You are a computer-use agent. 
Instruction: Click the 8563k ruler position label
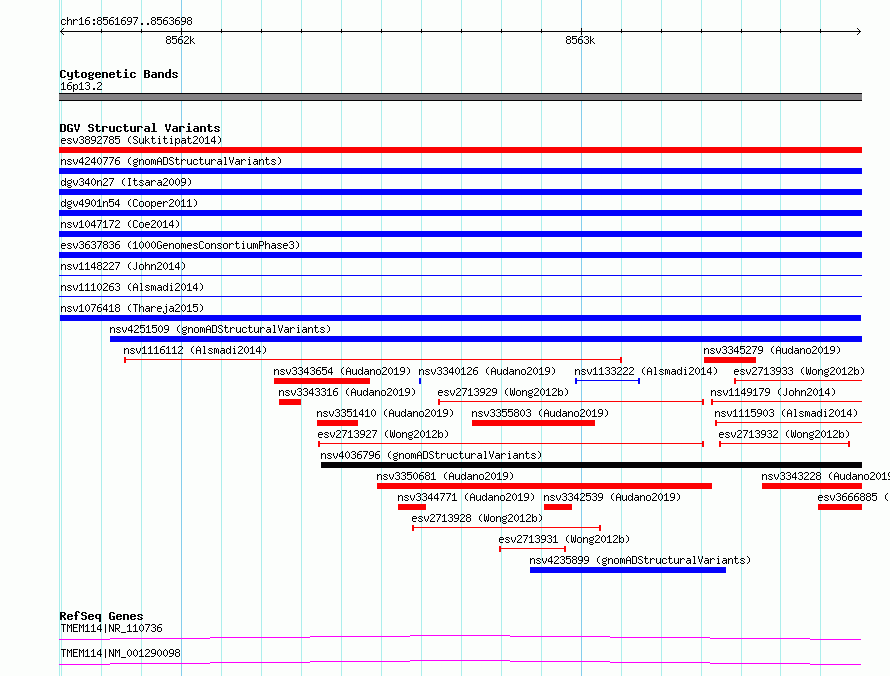pyautogui.click(x=580, y=40)
